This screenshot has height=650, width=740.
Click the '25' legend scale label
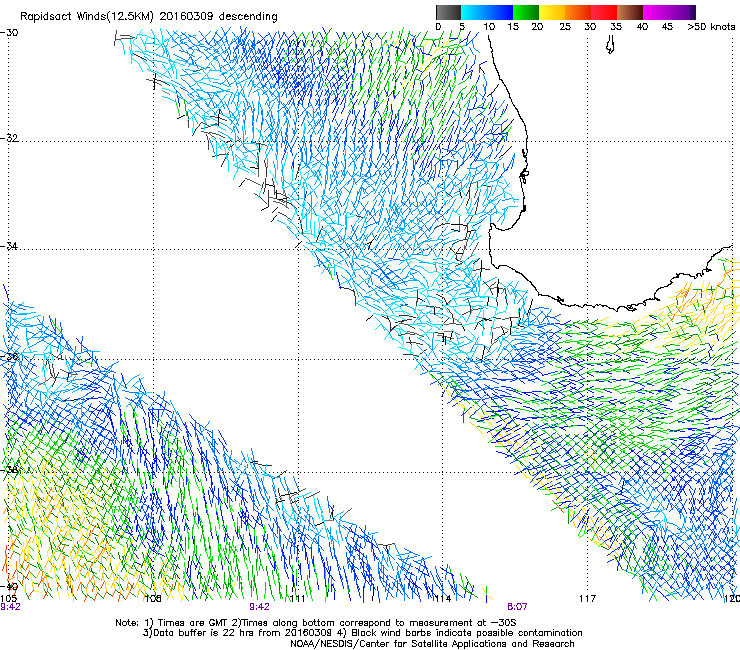(x=564, y=27)
